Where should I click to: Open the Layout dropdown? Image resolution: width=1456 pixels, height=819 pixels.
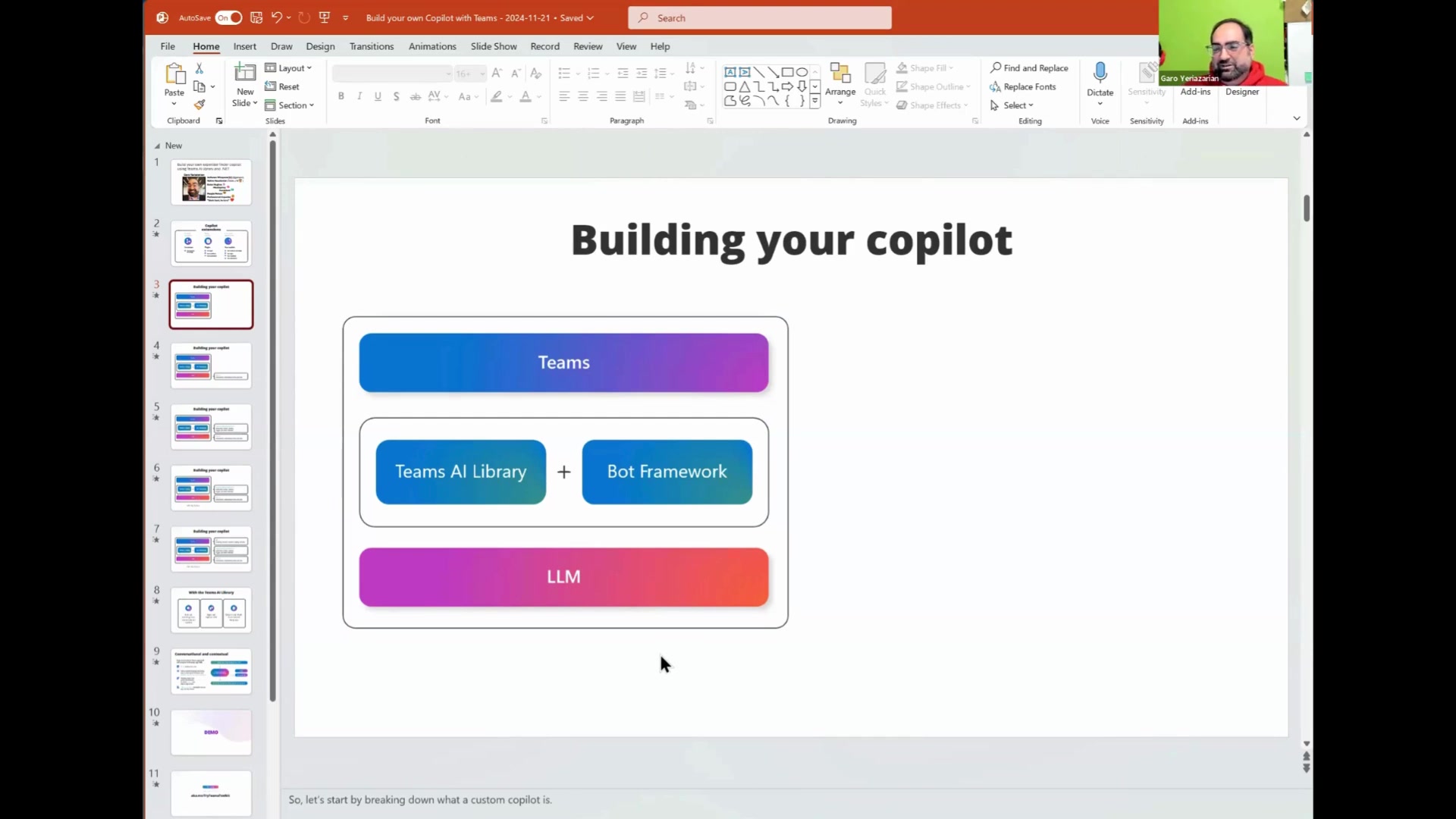point(288,68)
